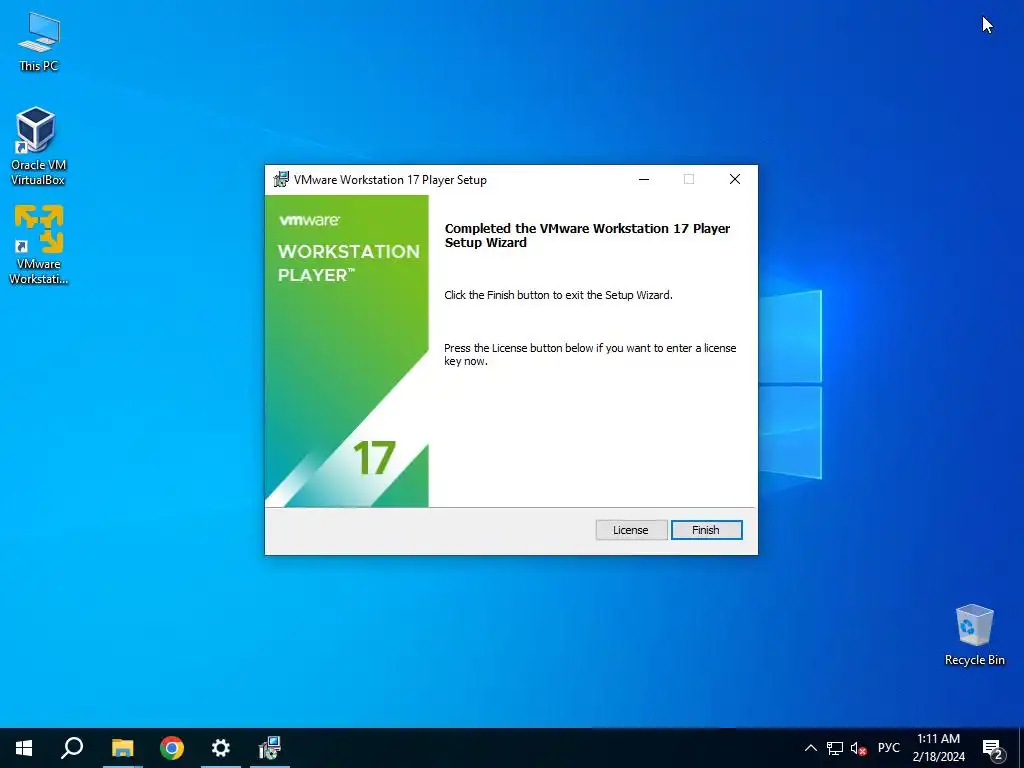Click the 'Click the Finish button to exit' text
Viewport: 1024px width, 768px height.
click(558, 295)
